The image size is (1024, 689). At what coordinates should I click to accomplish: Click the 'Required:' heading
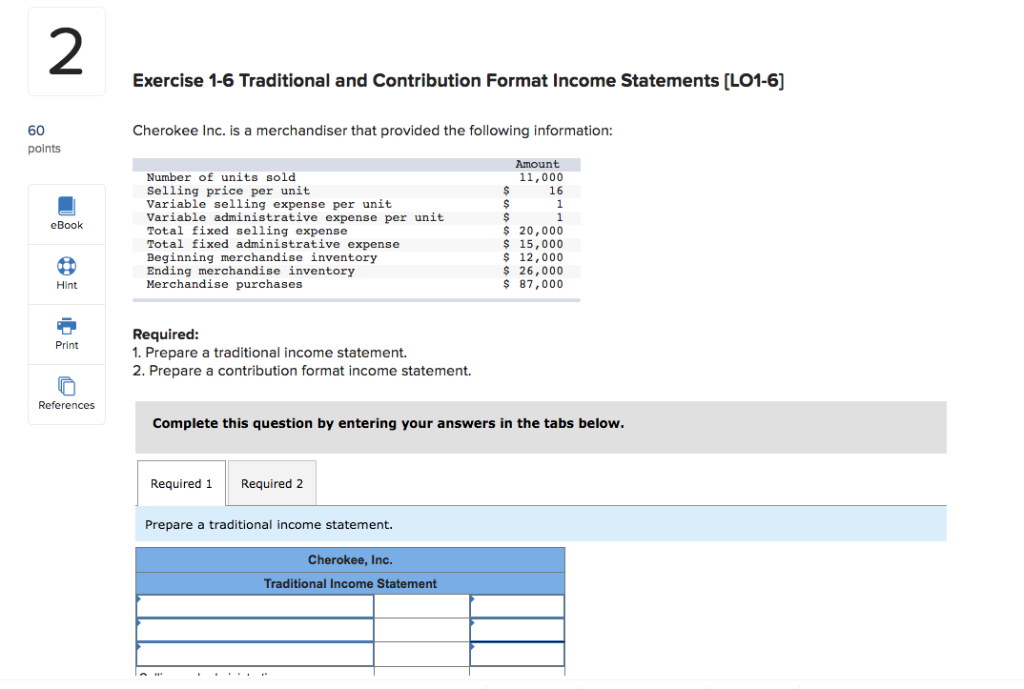[166, 334]
